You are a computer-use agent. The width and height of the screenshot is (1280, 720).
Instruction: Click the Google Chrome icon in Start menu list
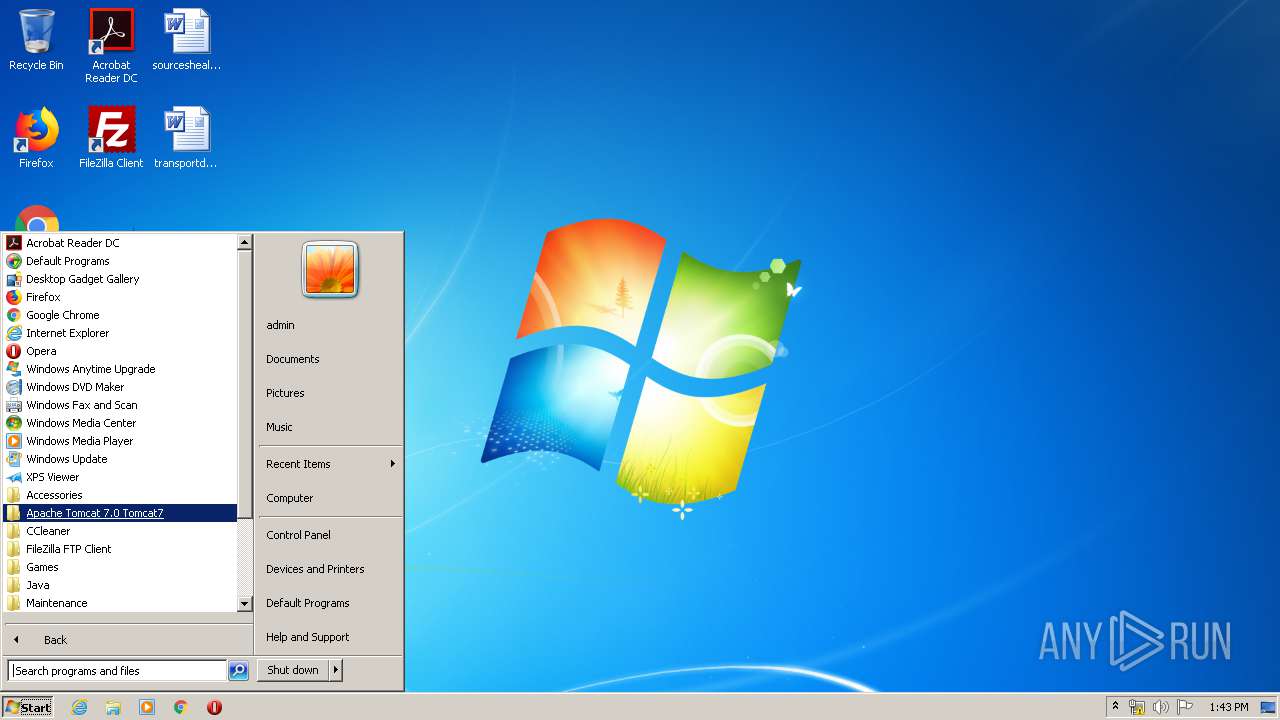tap(14, 315)
